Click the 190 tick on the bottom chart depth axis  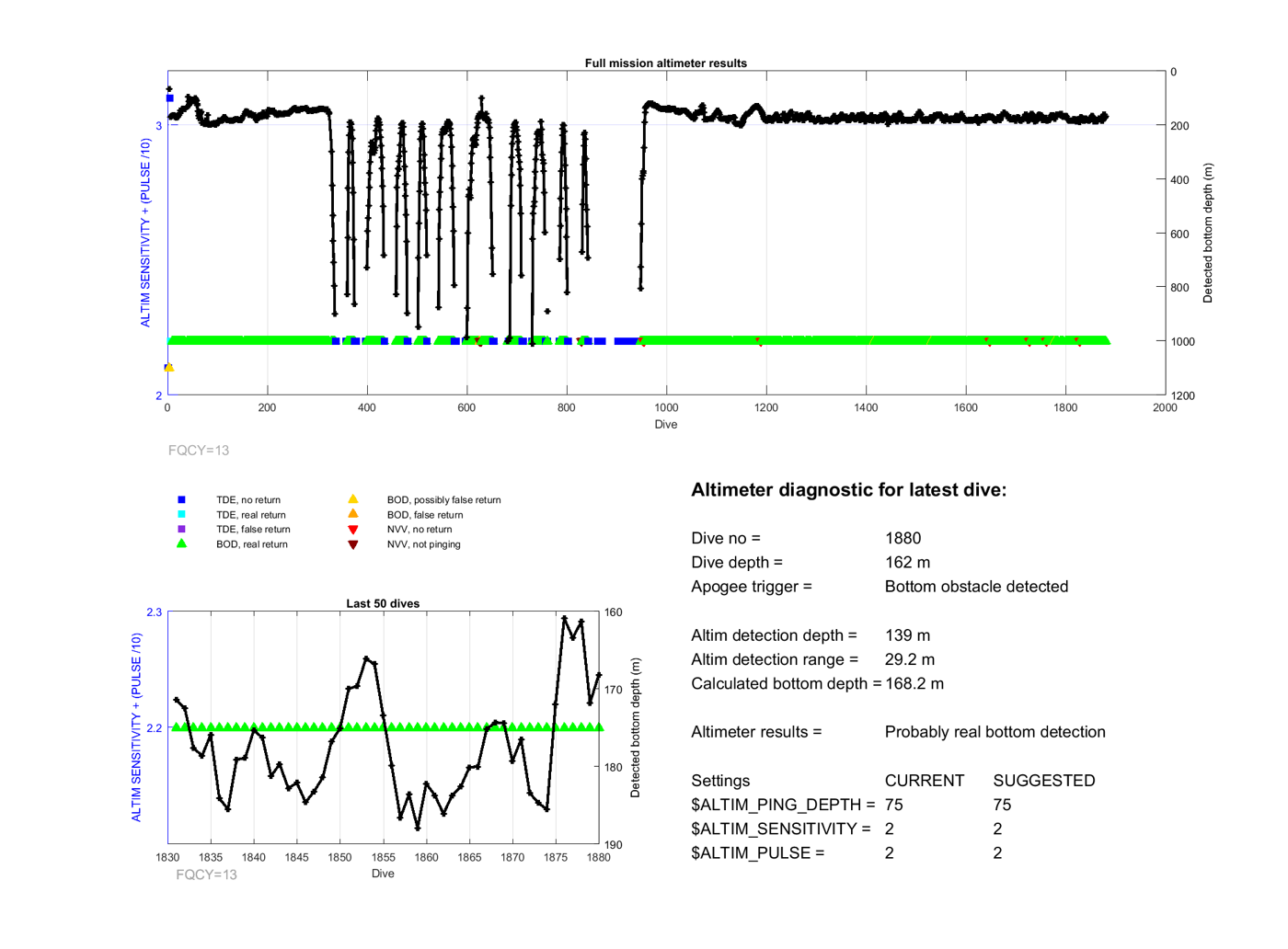coord(613,845)
